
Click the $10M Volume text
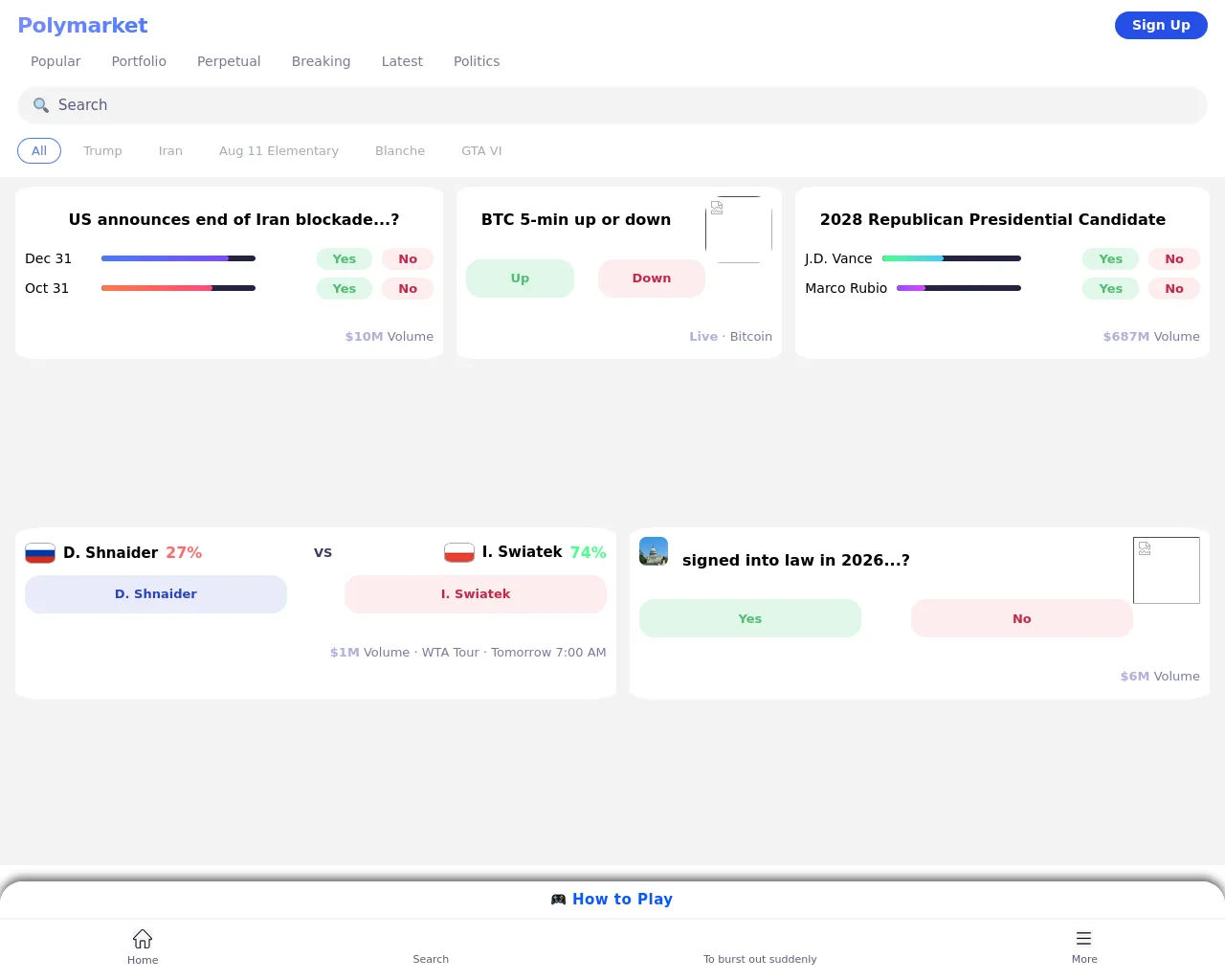[x=390, y=337]
